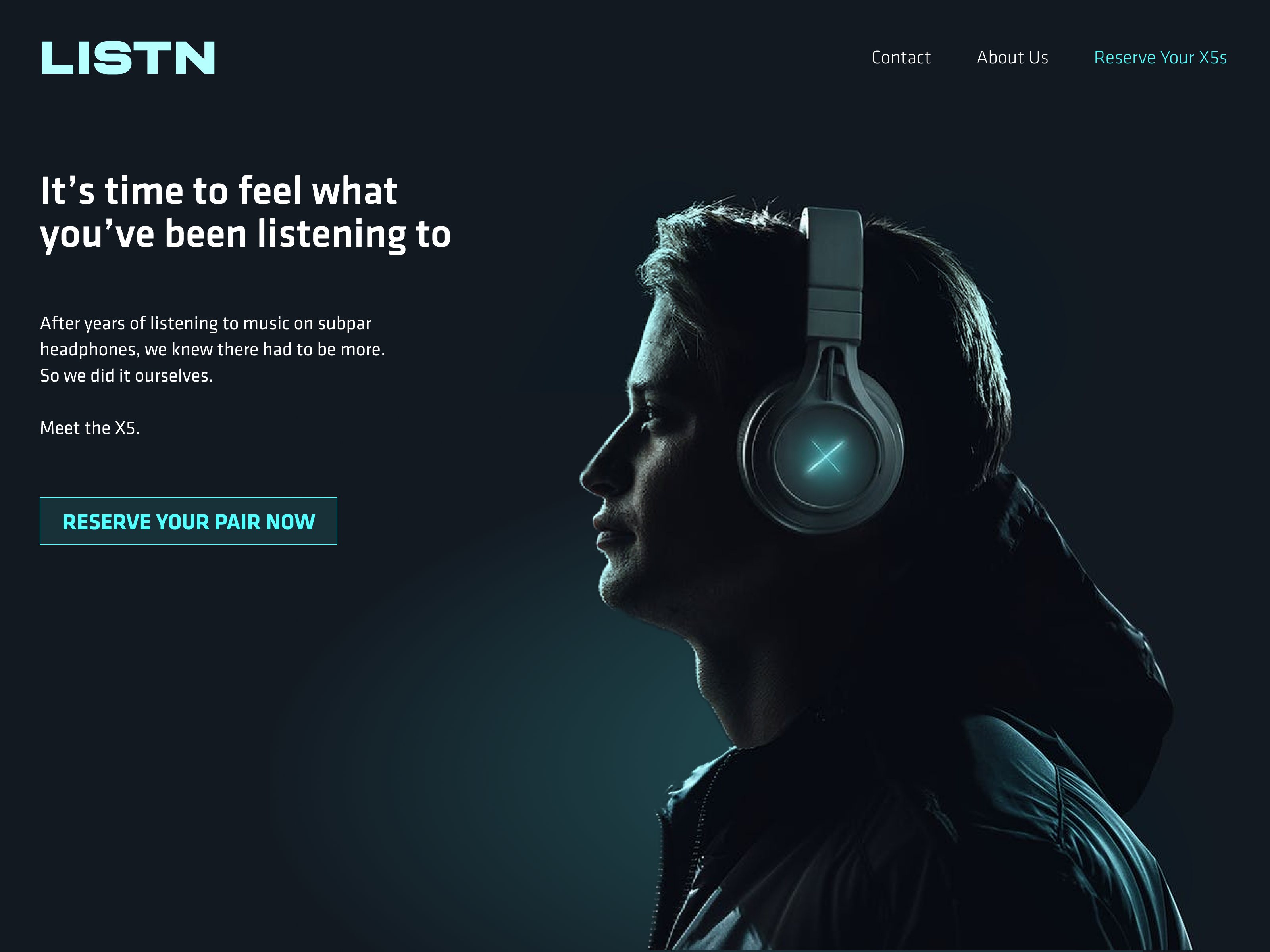The height and width of the screenshot is (952, 1270).
Task: Click the "Meet the X5." text
Action: pos(90,428)
